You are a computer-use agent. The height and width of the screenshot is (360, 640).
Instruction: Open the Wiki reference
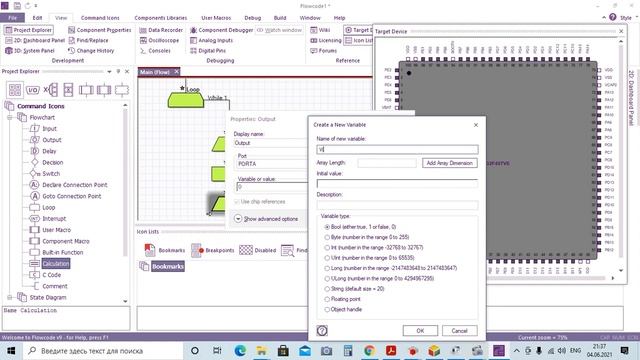pos(320,30)
